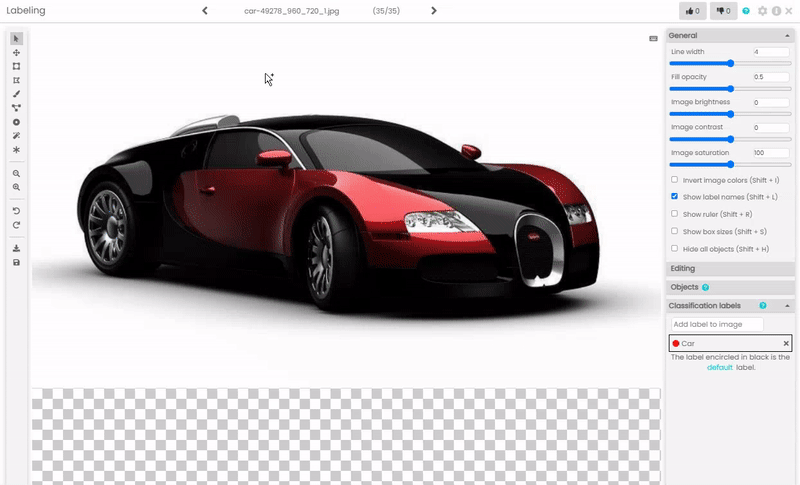Screen dimensions: 800x485
Task: Adjust the Image brightness slider
Action: pos(730,114)
